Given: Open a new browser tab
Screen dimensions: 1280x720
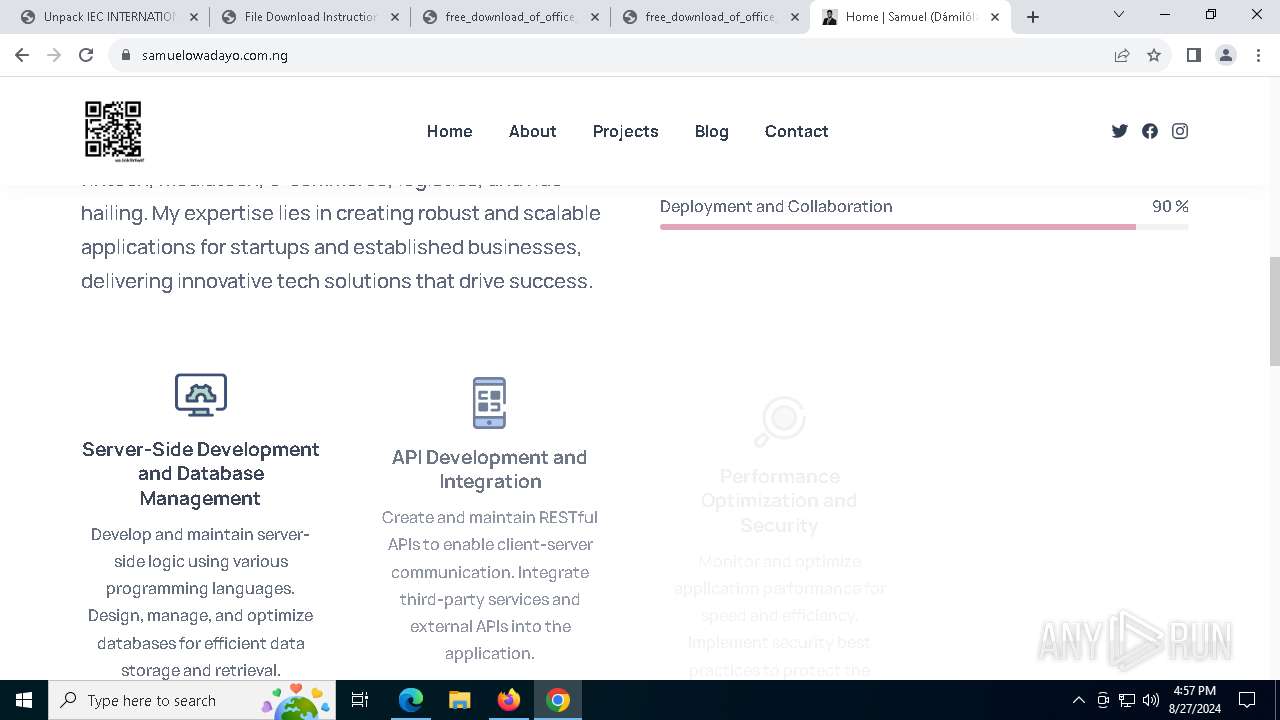Looking at the screenshot, I should tap(1033, 17).
